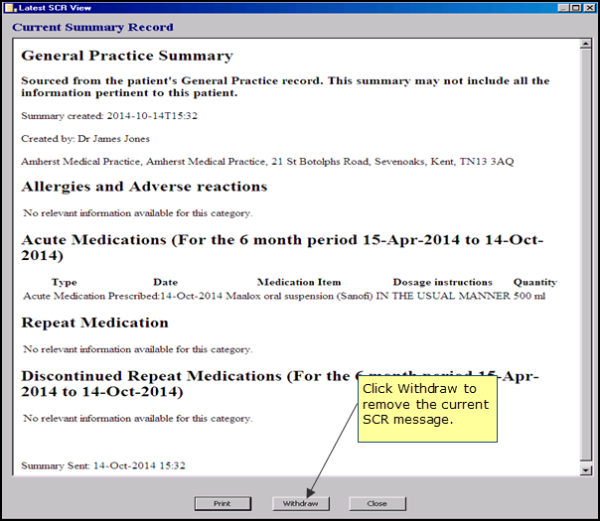Click the General Practice Summary heading
The height and width of the screenshot is (521, 600).
(127, 56)
